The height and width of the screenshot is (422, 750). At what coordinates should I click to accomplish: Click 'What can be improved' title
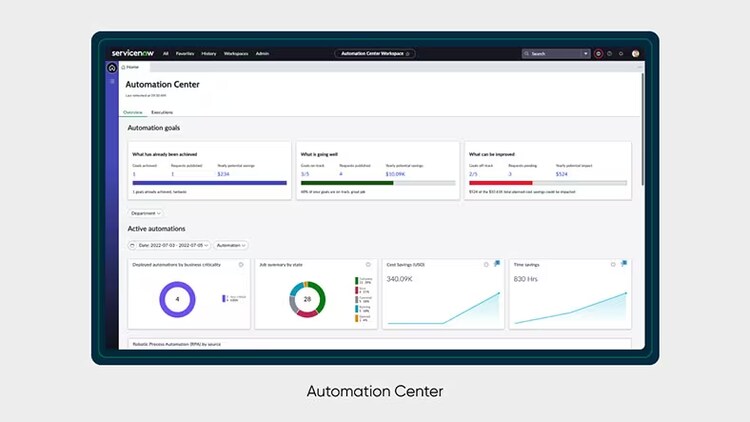[x=492, y=154]
